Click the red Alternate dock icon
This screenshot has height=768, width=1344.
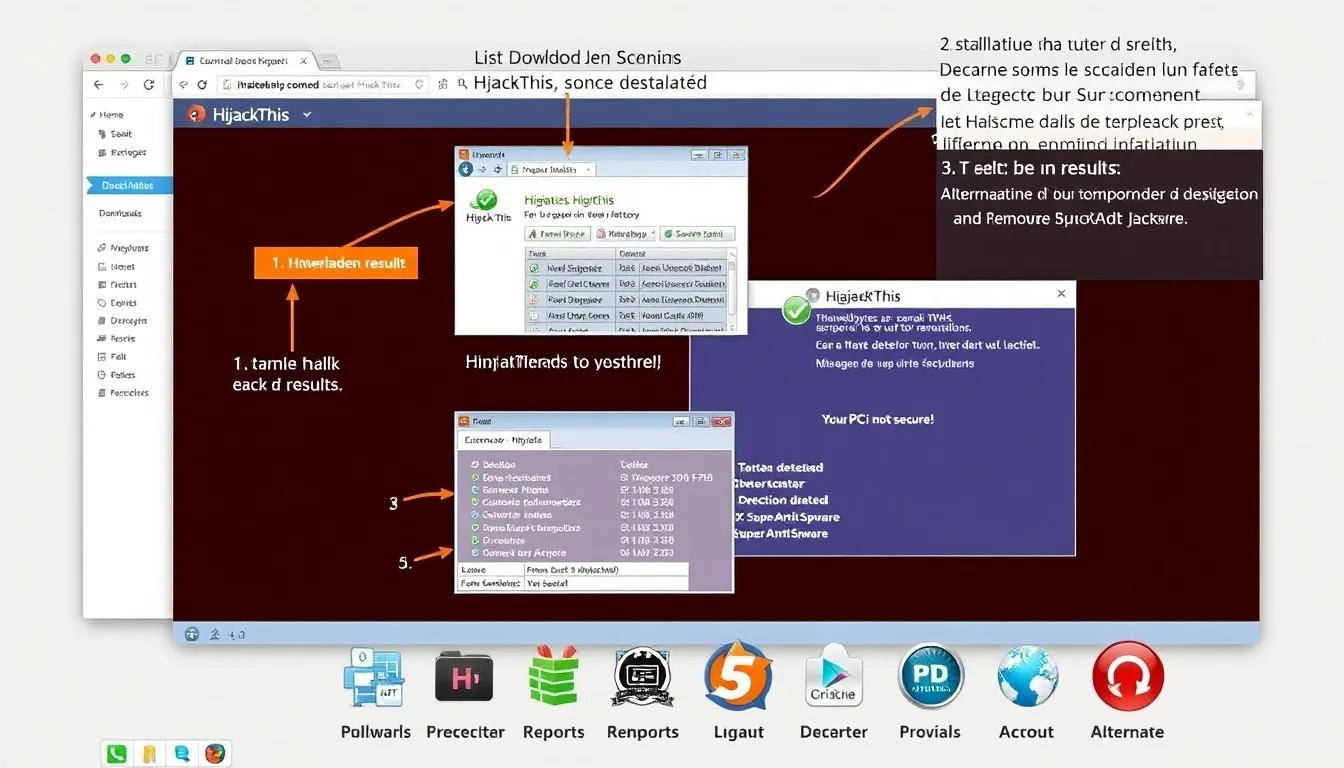(1128, 676)
